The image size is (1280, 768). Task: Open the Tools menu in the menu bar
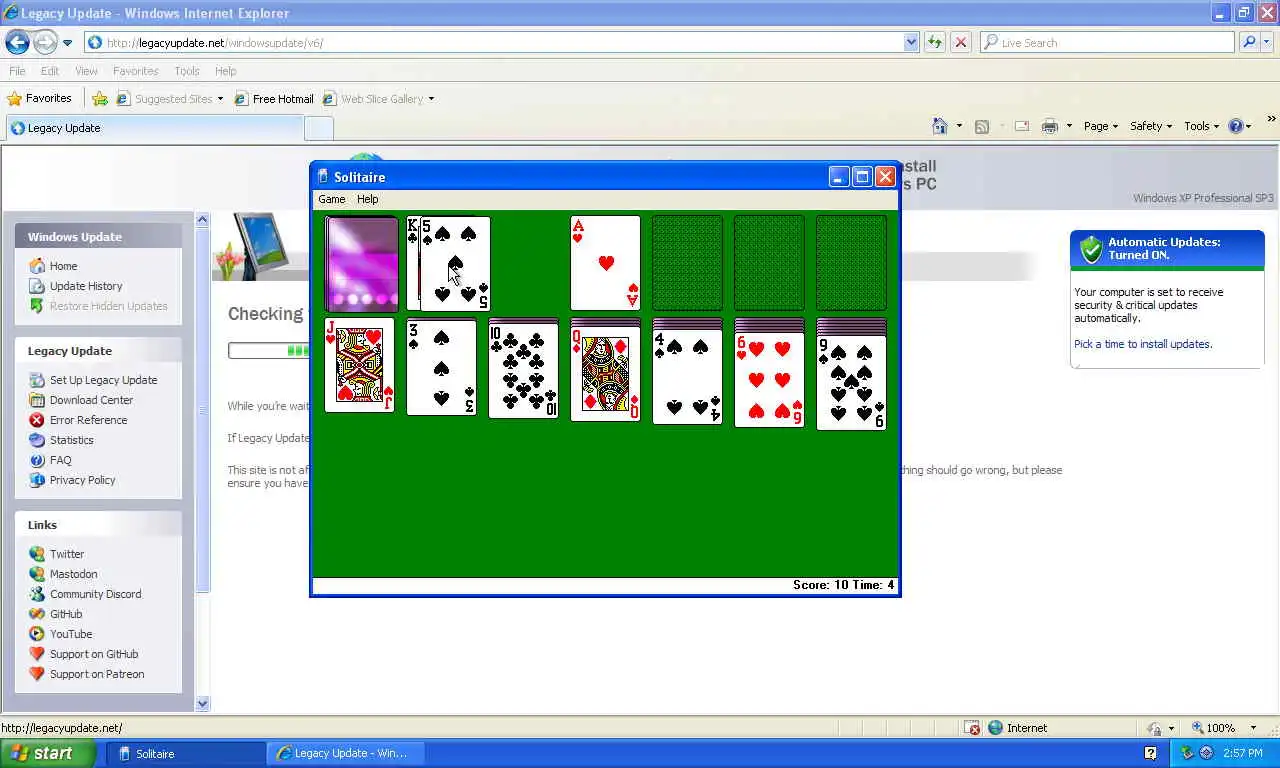coord(187,71)
